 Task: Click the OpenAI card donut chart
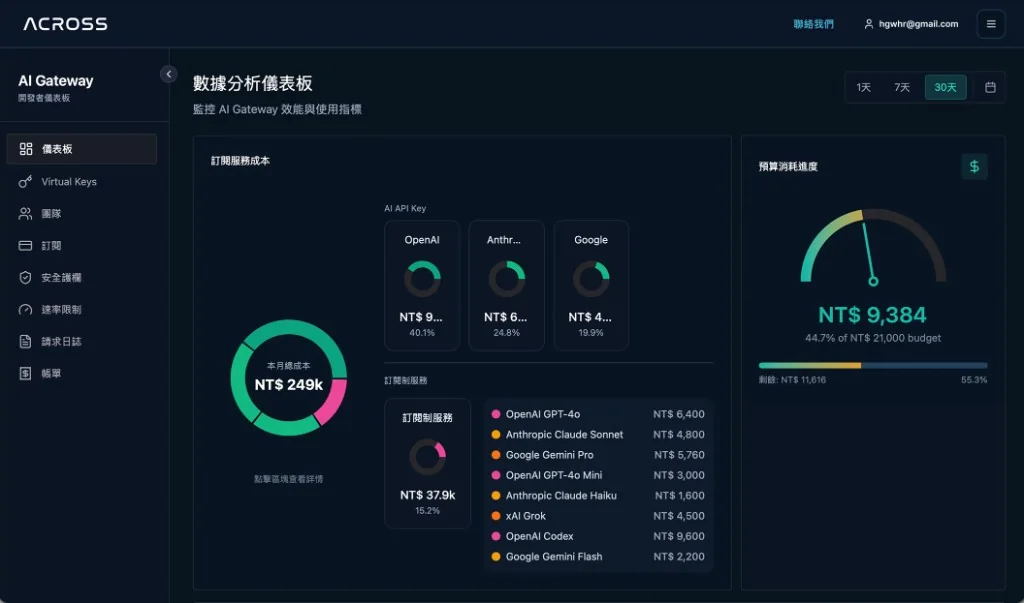(x=422, y=279)
